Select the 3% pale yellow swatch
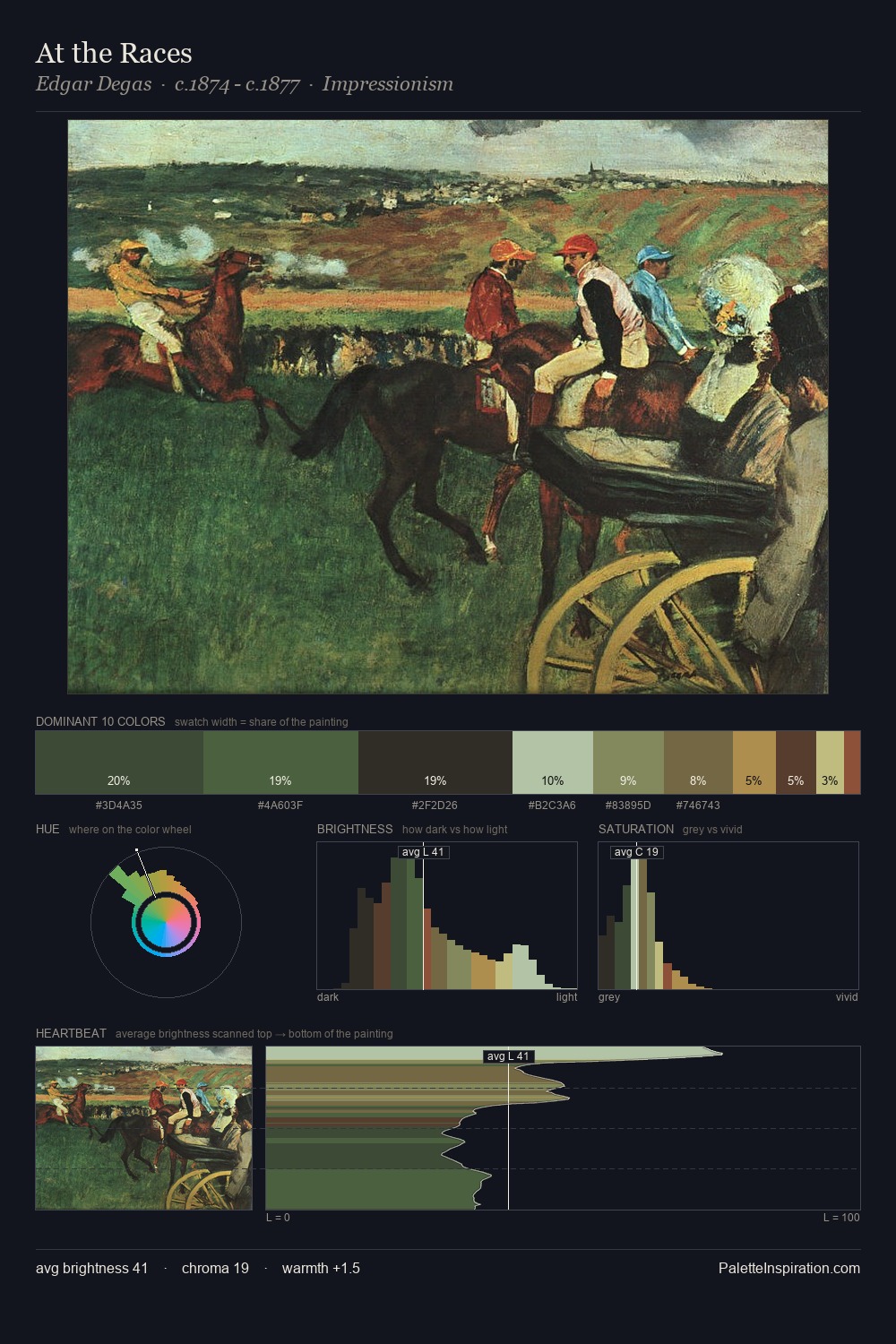 coord(830,762)
